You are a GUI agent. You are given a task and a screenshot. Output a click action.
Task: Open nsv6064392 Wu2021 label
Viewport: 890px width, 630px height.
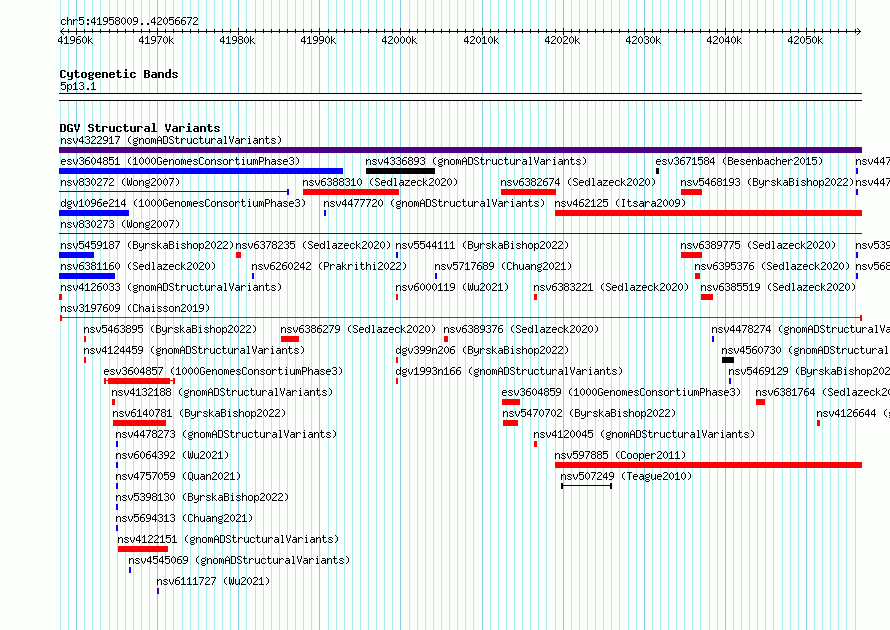point(172,455)
